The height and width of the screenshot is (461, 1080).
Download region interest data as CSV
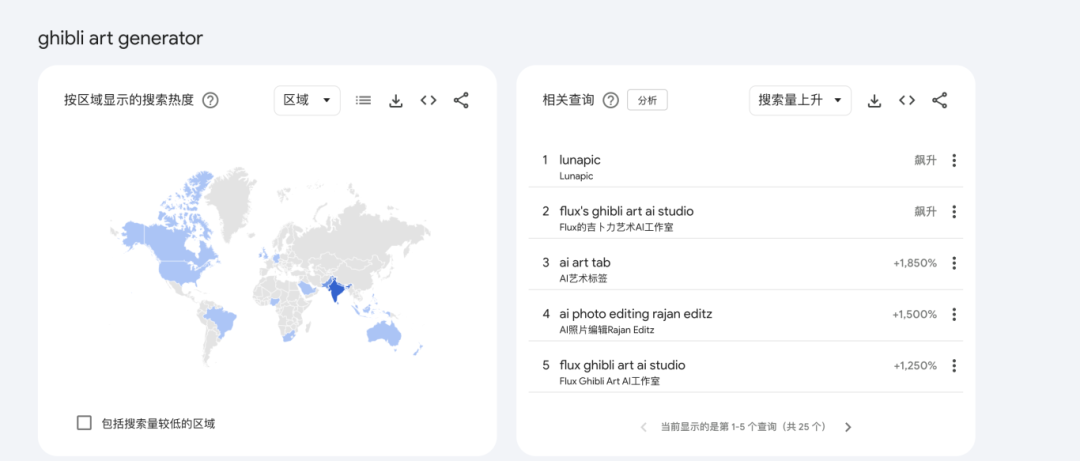[x=396, y=101]
